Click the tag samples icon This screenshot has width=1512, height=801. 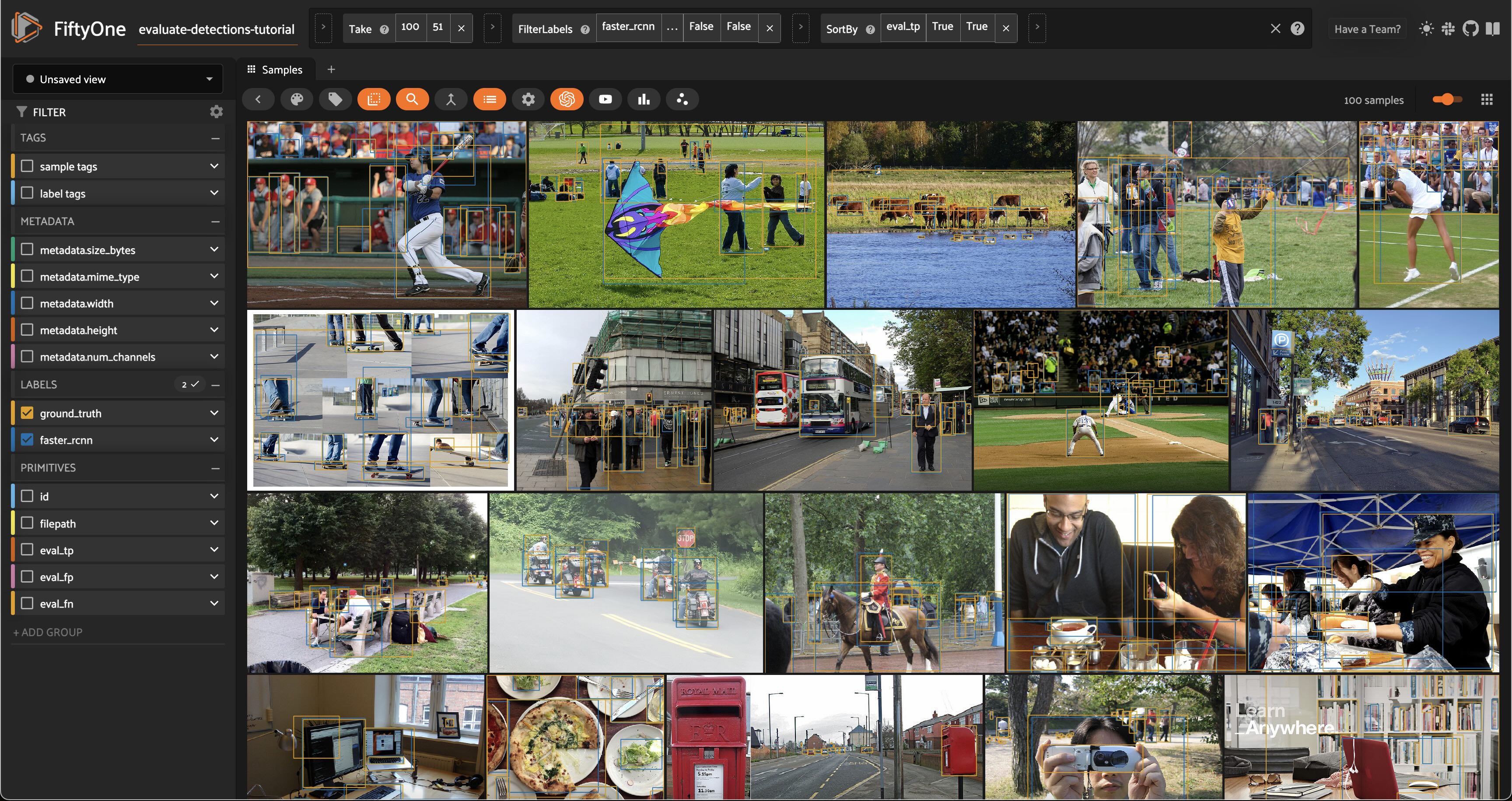click(x=335, y=99)
